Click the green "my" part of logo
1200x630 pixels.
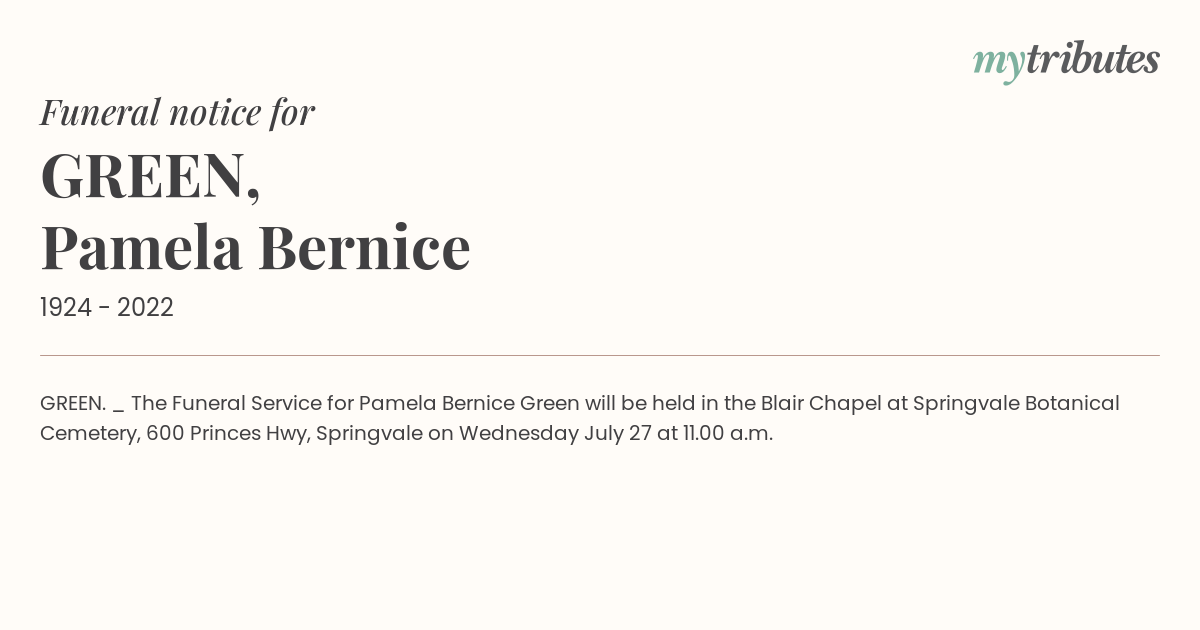point(998,65)
